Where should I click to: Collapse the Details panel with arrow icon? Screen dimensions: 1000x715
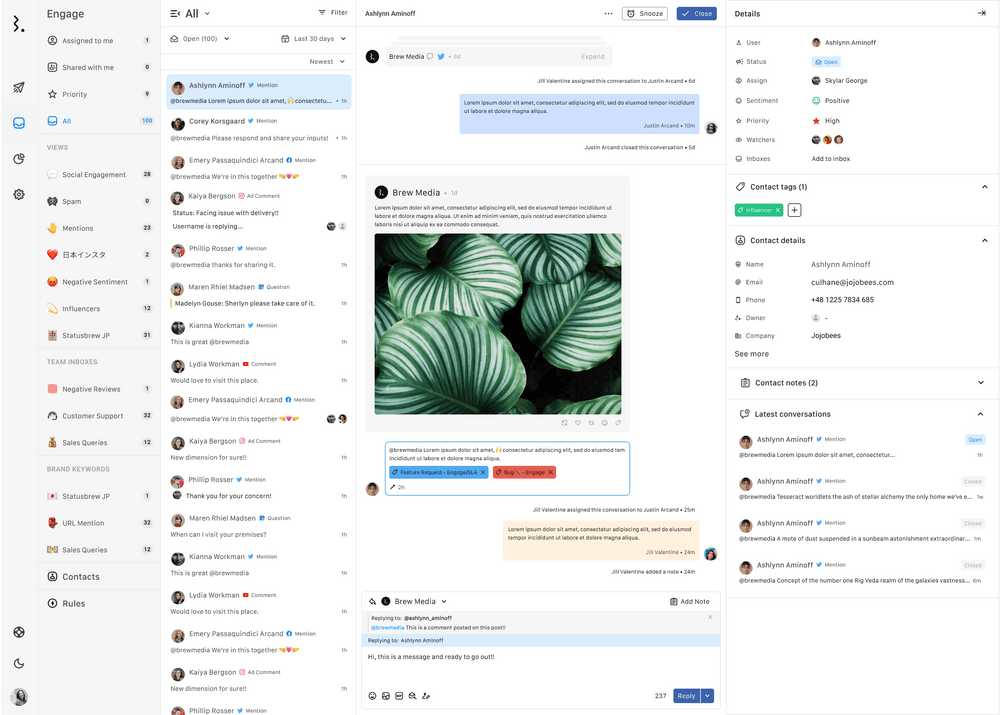(981, 13)
